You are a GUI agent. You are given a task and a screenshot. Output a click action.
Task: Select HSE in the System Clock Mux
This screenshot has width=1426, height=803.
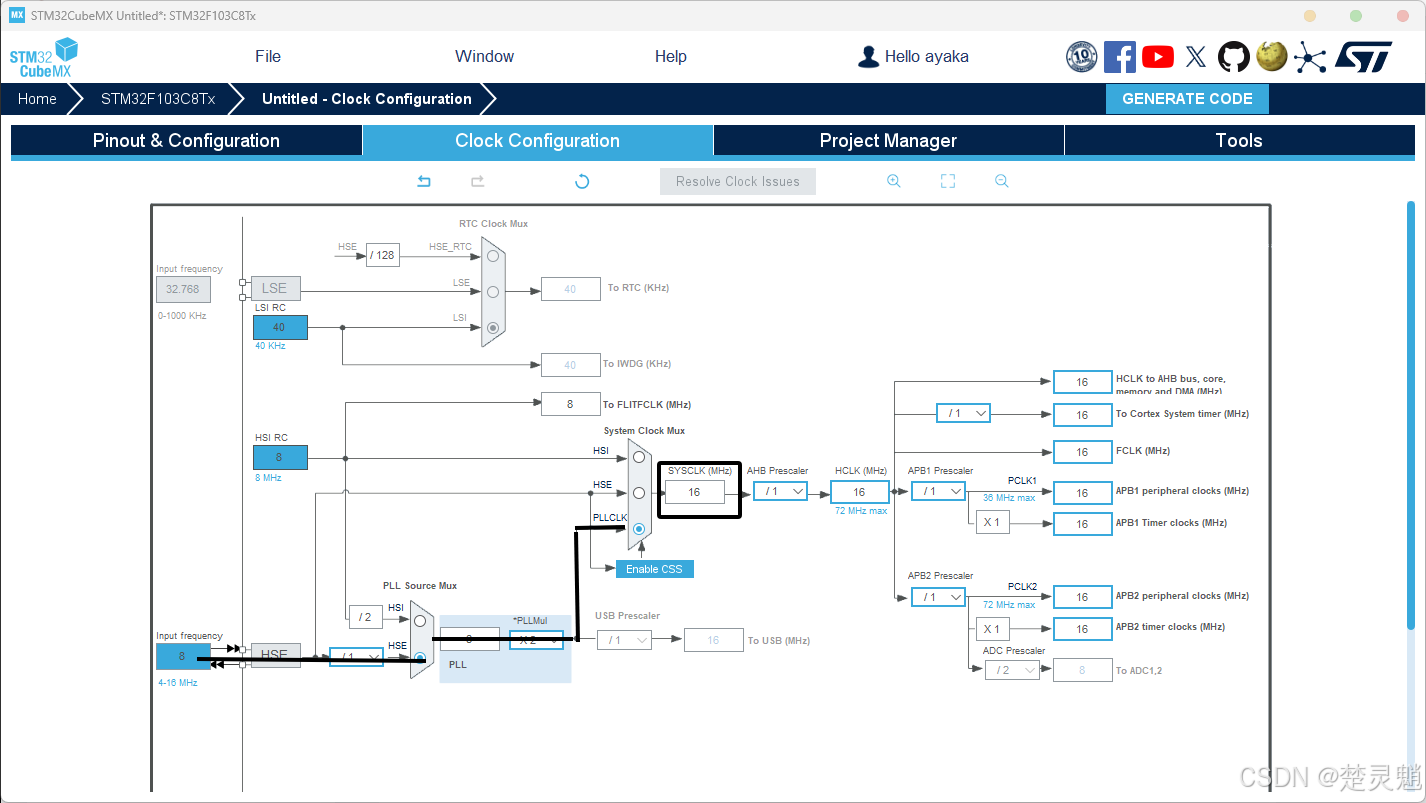tap(639, 492)
